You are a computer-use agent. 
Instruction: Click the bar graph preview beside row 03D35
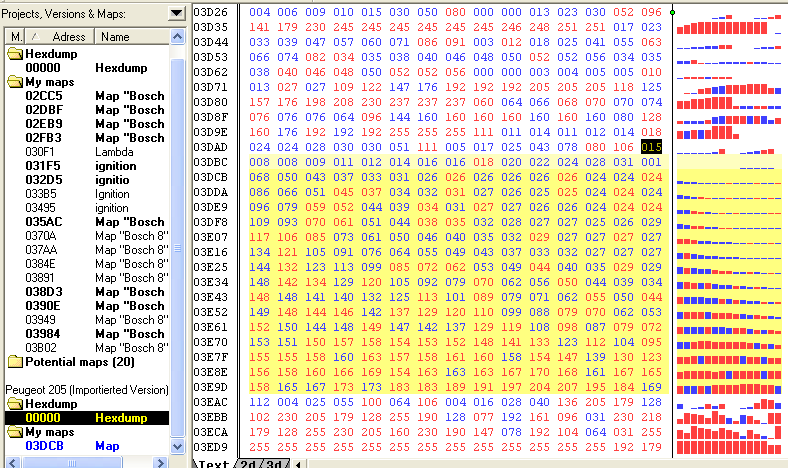729,27
